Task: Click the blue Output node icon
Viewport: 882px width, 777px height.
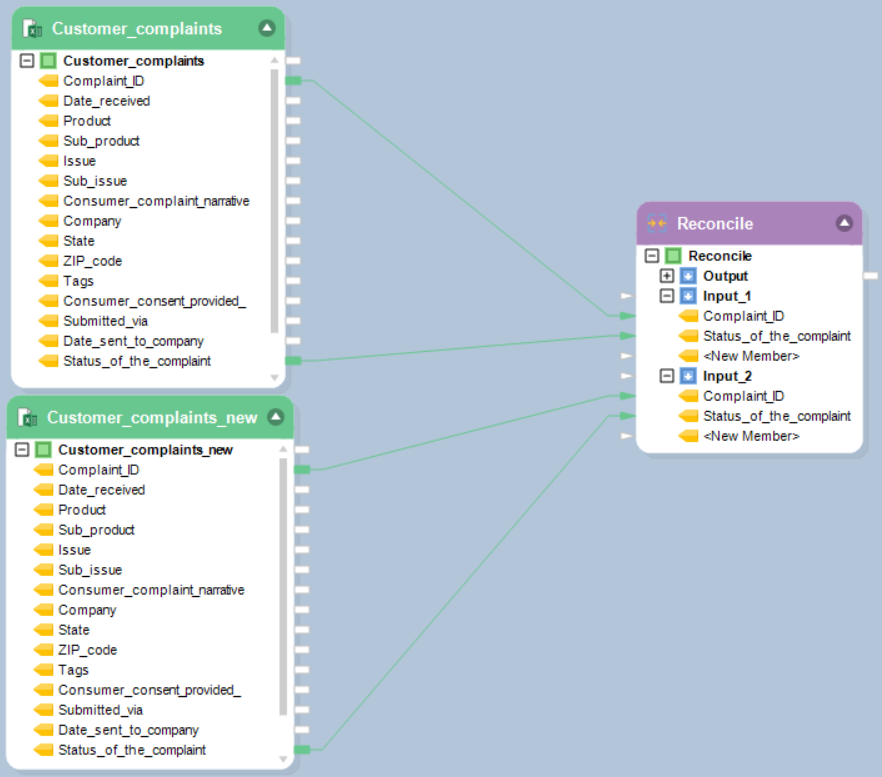Action: [x=688, y=276]
